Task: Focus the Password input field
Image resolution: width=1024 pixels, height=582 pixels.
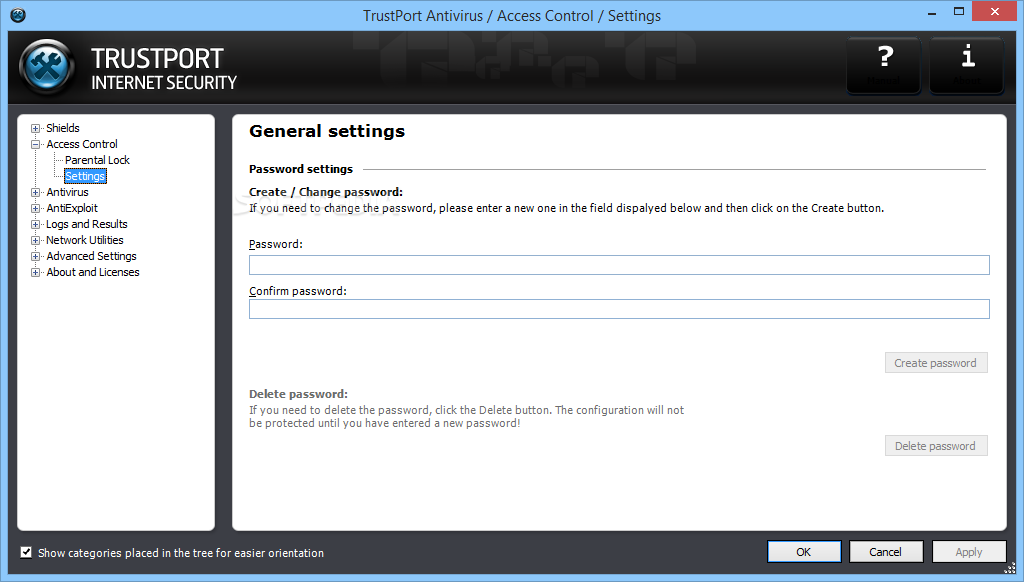Action: pos(619,265)
